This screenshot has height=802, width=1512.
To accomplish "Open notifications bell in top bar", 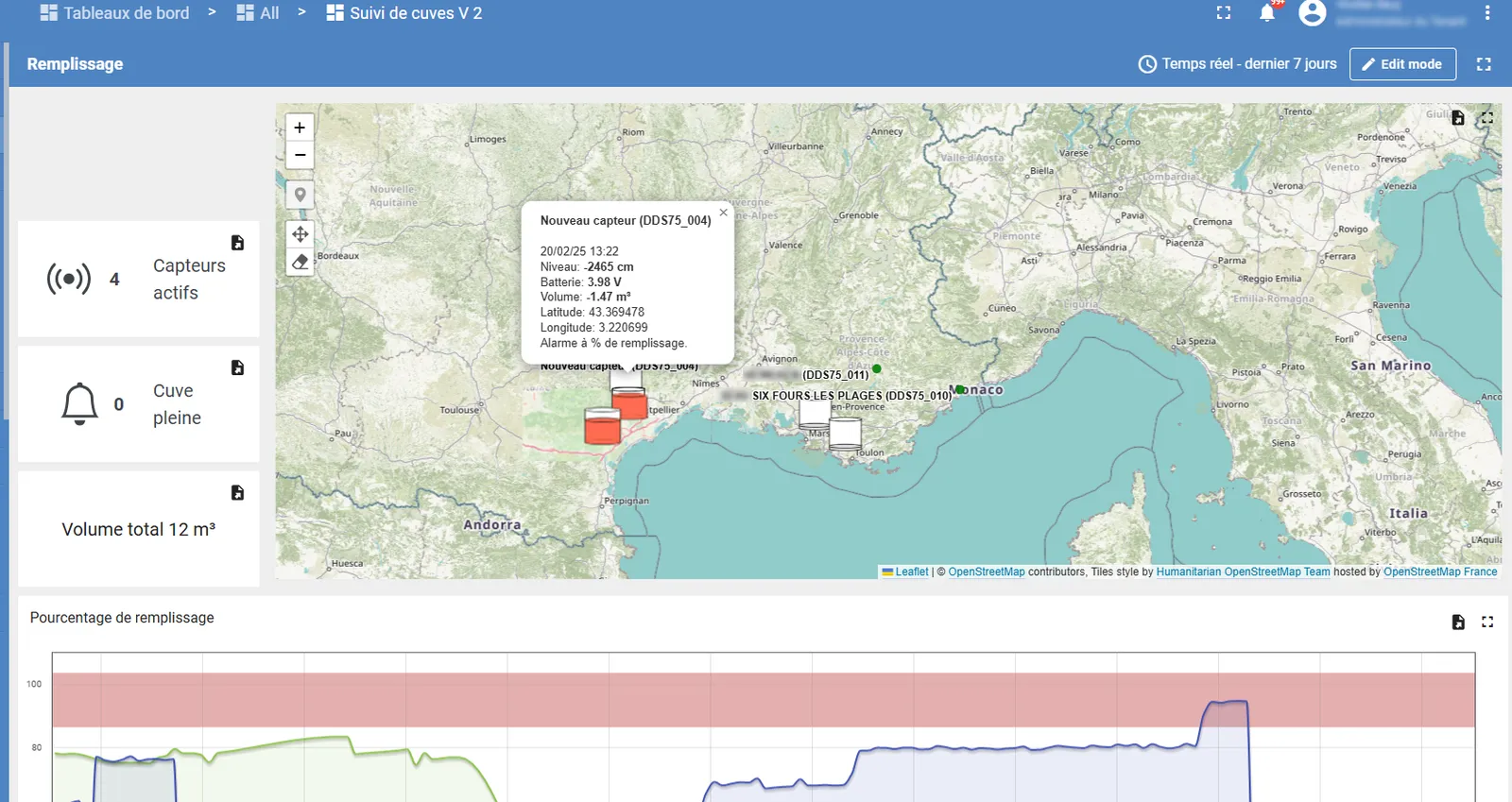I will click(1267, 12).
